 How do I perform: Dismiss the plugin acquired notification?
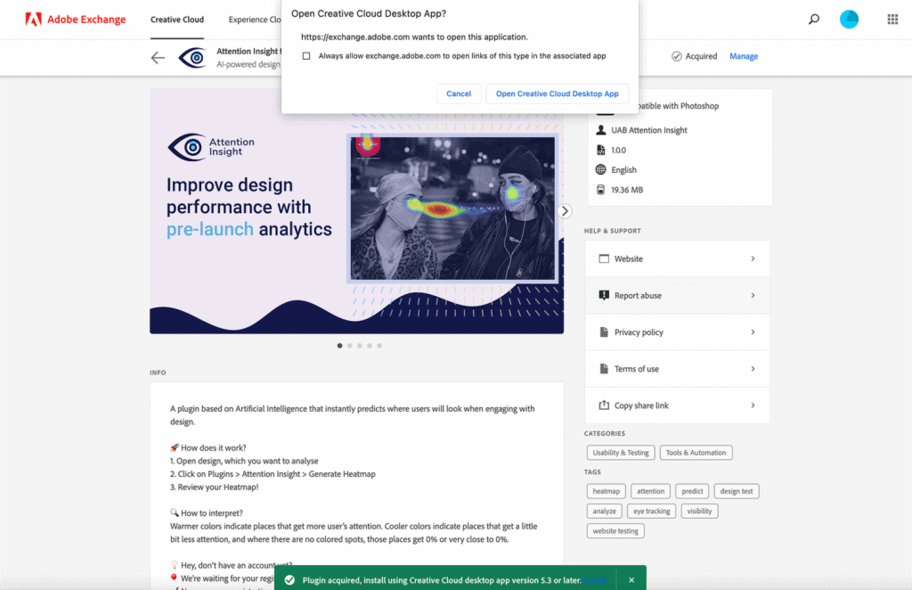pos(631,580)
